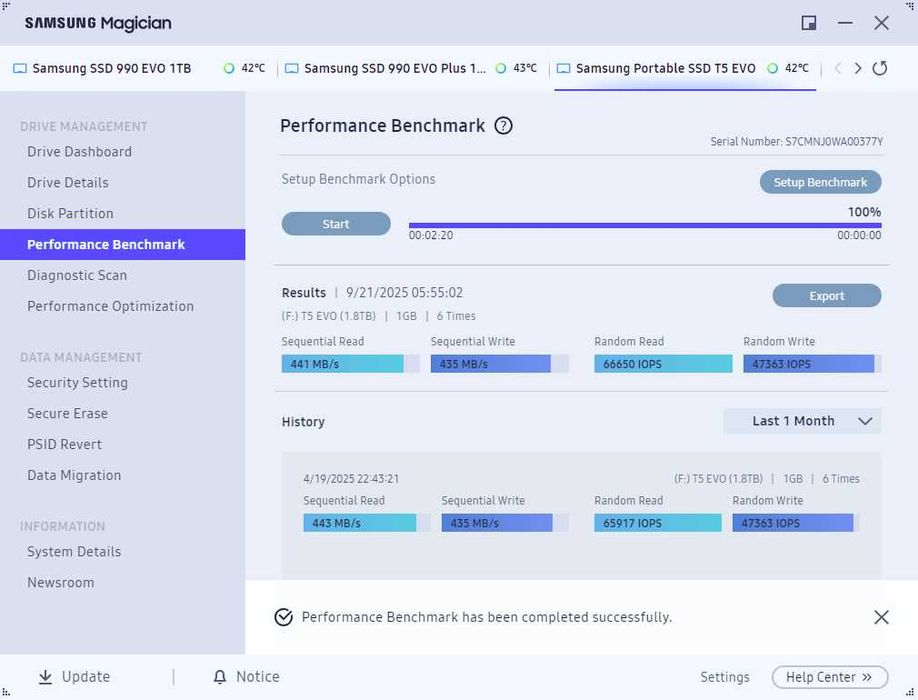Open Performance Optimization
The width and height of the screenshot is (918, 700).
point(111,306)
